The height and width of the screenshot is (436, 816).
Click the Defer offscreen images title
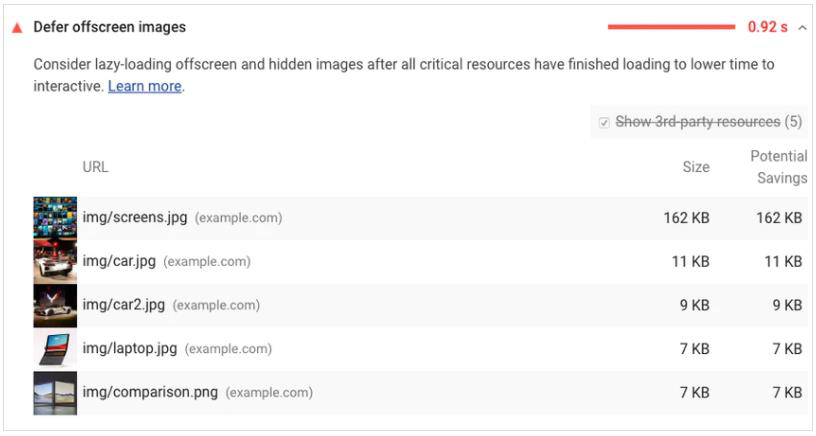[109, 28]
